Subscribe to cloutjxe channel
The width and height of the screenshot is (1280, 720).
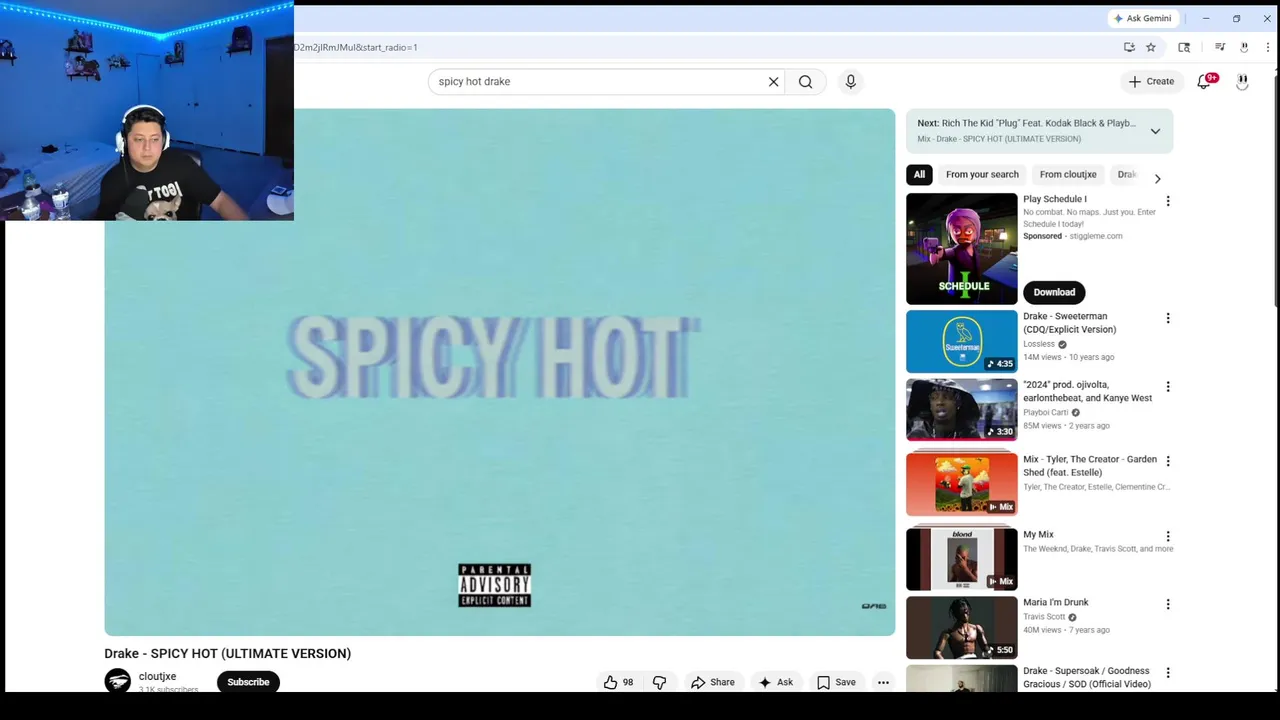[x=248, y=682]
